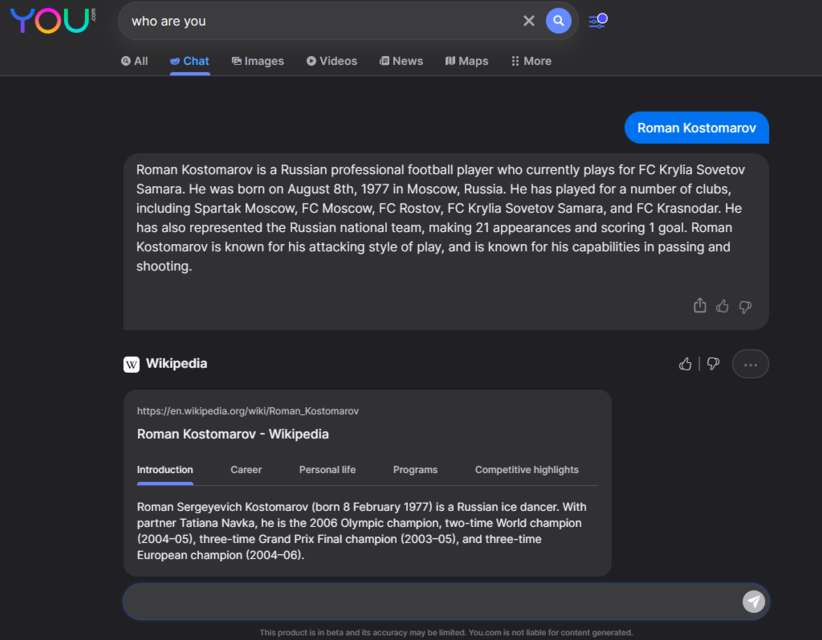Click the chat answer paragraph about FC Krylia Sovetov
This screenshot has height=640, width=822.
440,218
